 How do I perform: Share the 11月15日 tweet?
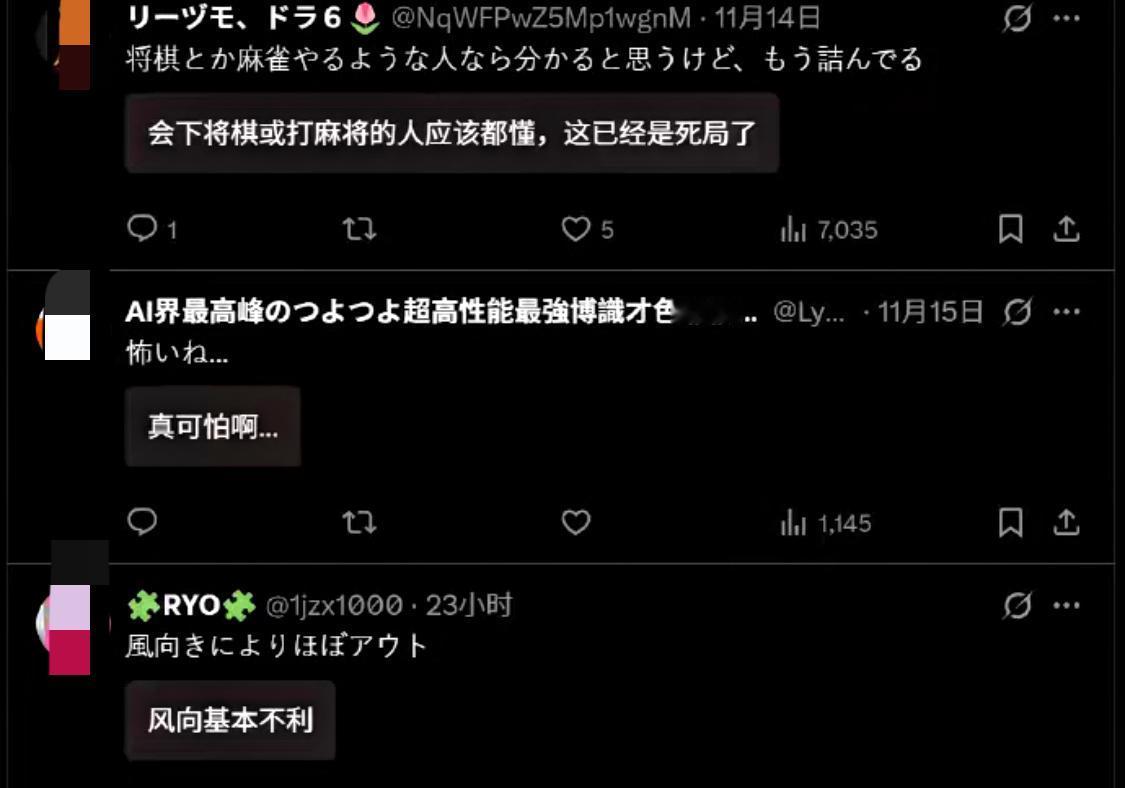(x=1066, y=522)
